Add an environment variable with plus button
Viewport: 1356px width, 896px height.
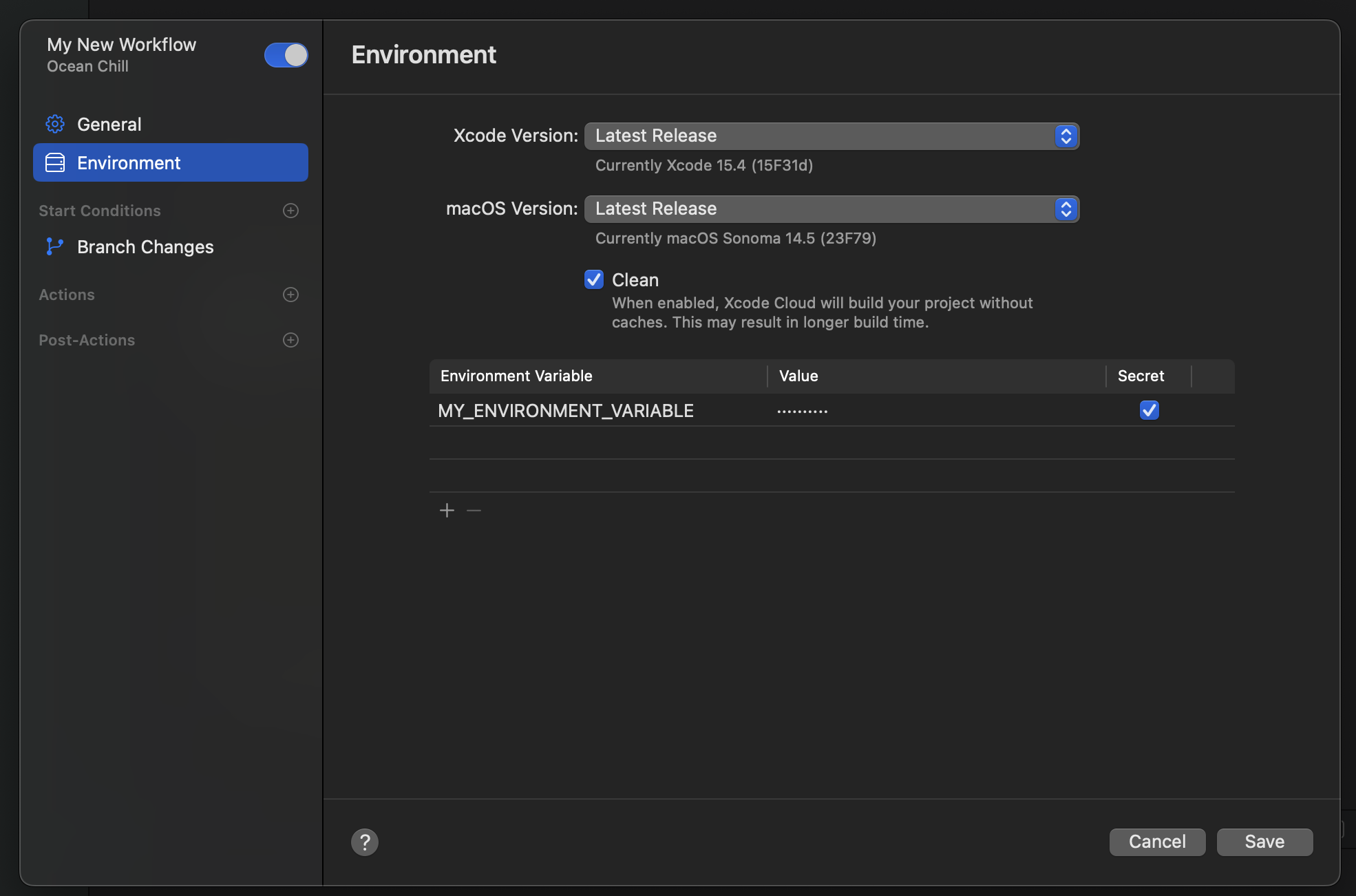[x=447, y=510]
